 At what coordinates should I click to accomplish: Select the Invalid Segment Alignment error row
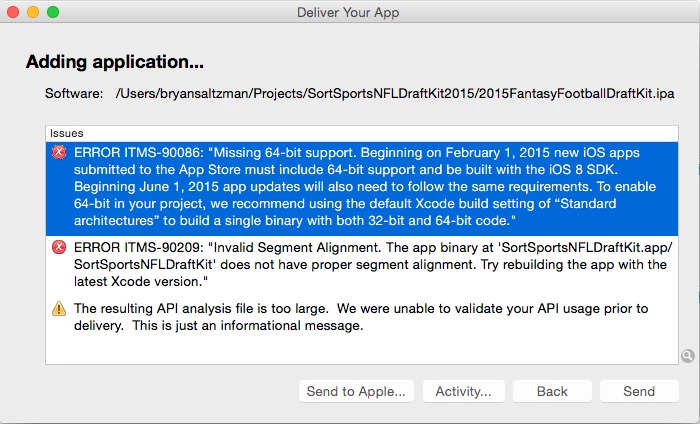[362, 264]
